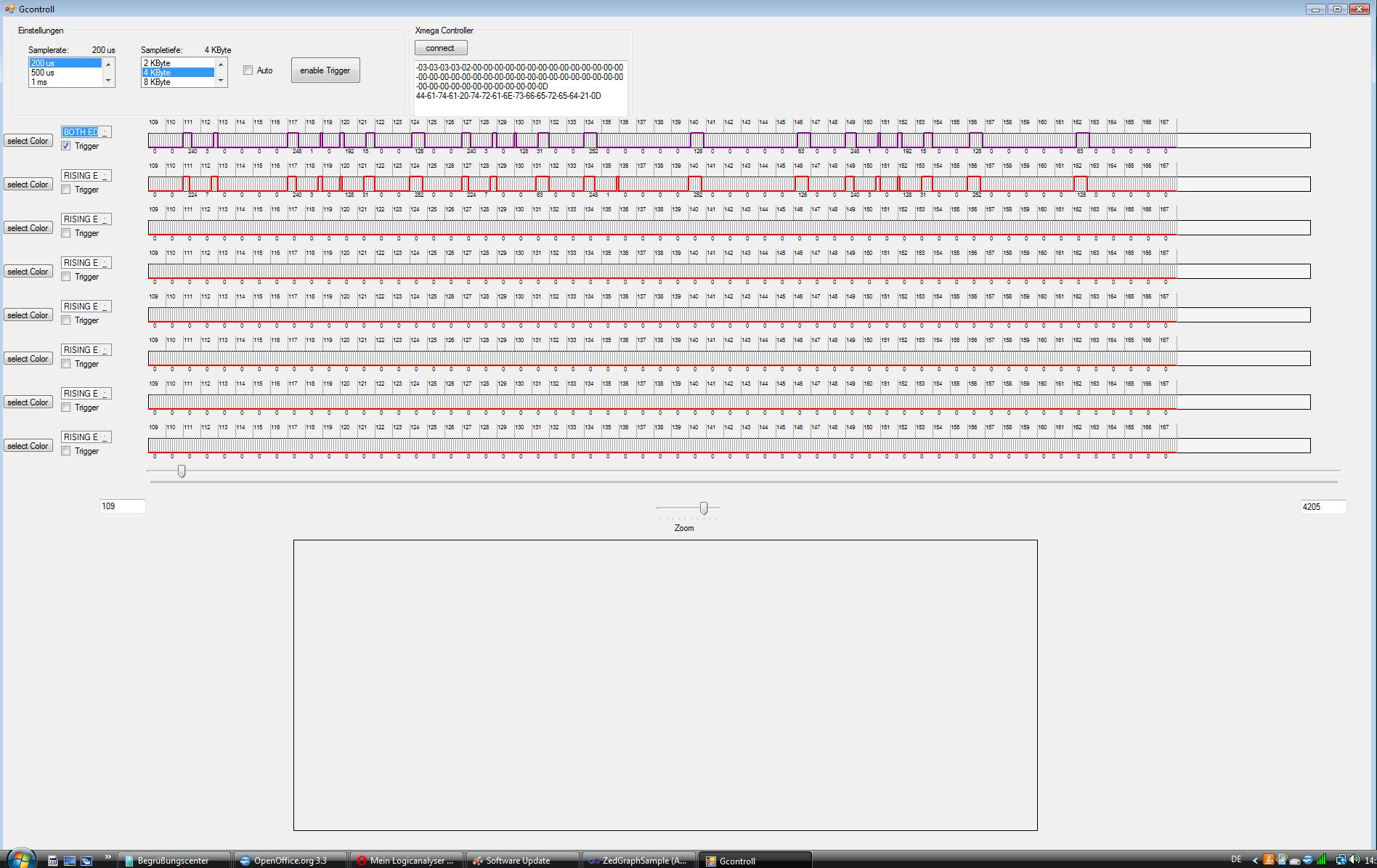Click the Sampletiefe list scroll-down arrow
Screen dimensions: 1377x868
pos(222,81)
